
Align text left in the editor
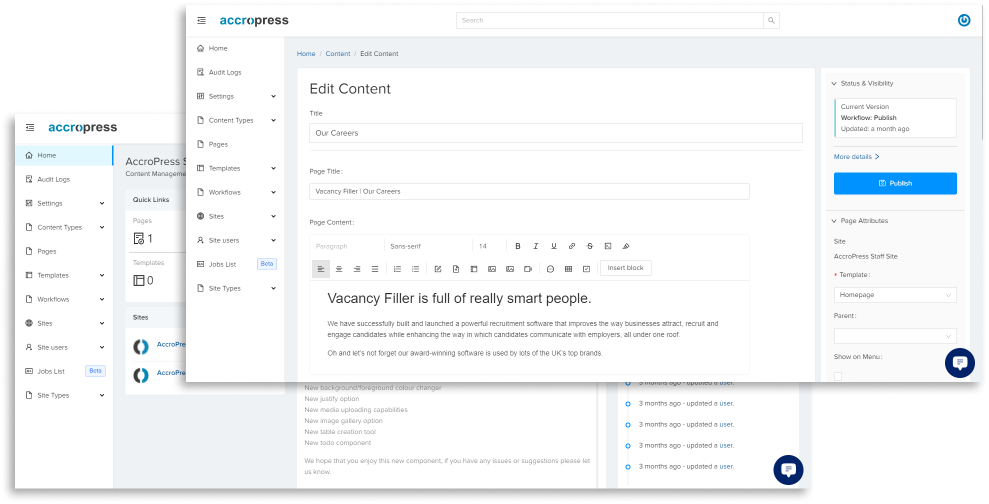[321, 269]
